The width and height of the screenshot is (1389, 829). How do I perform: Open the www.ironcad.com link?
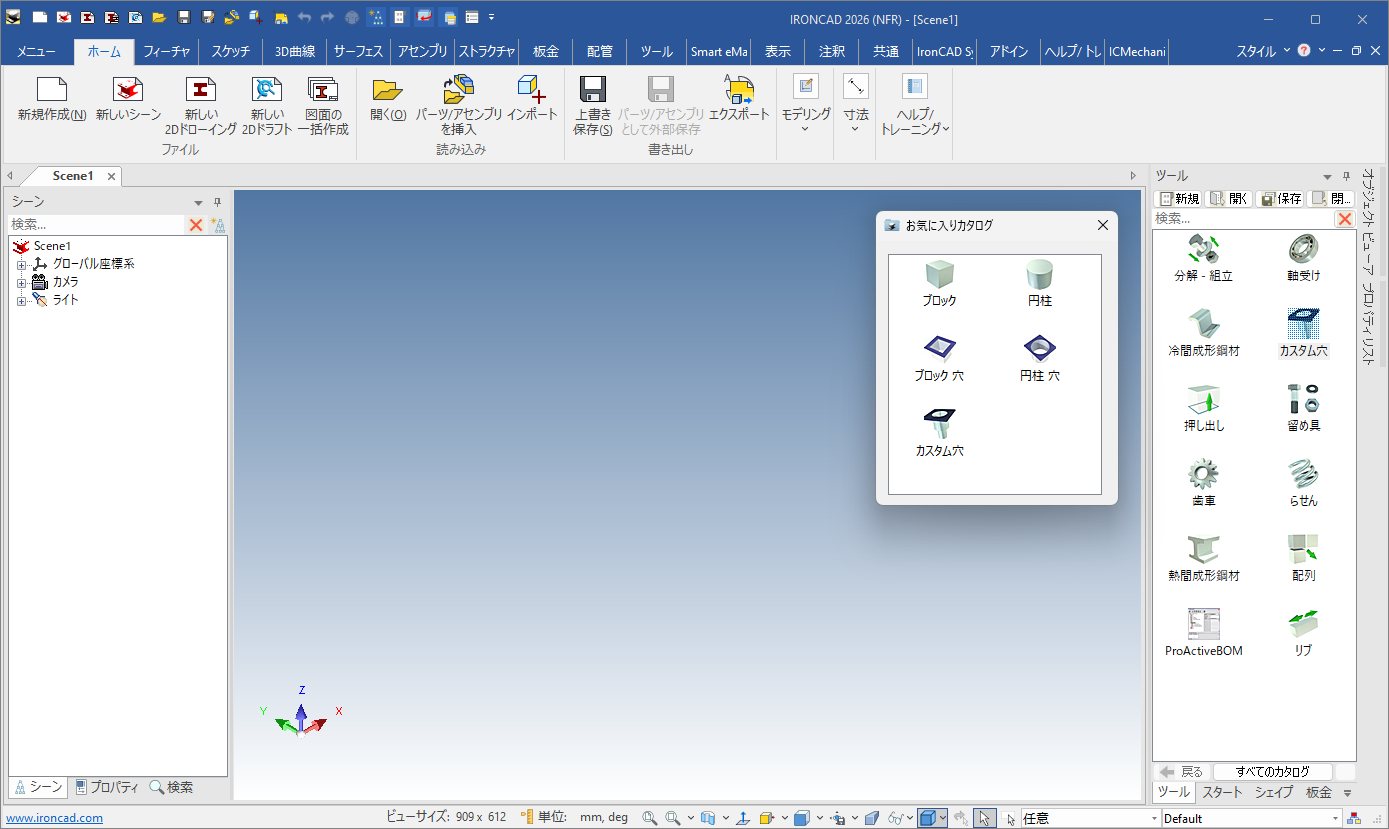pos(54,818)
